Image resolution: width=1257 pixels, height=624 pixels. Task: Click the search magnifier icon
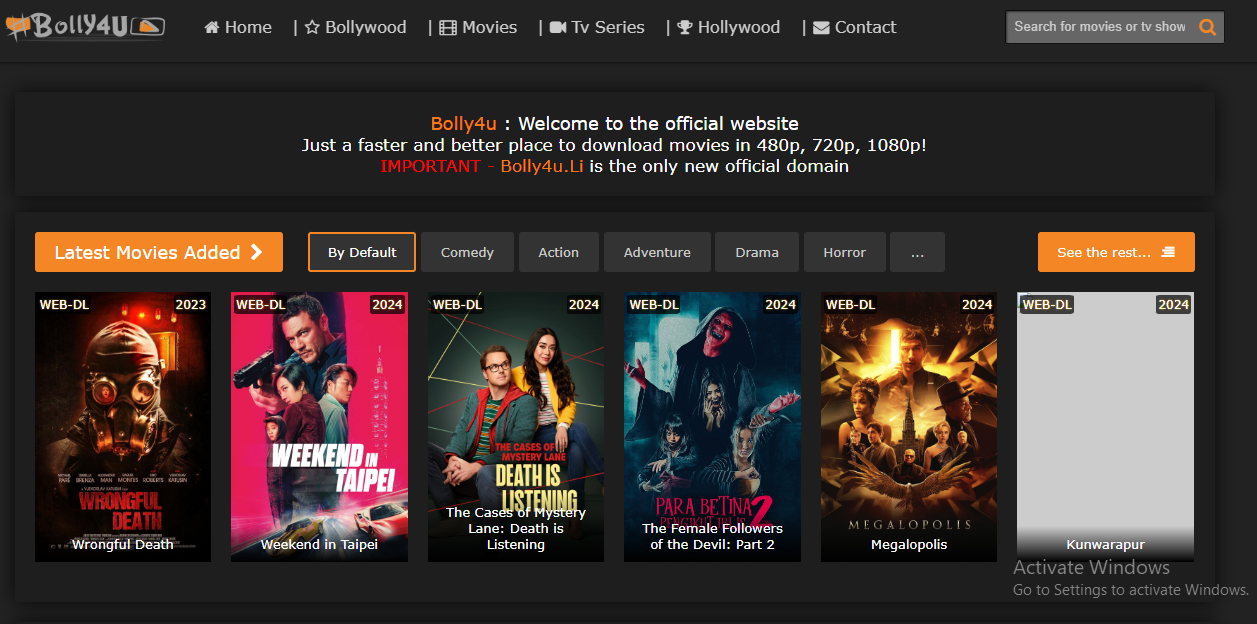tap(1208, 27)
